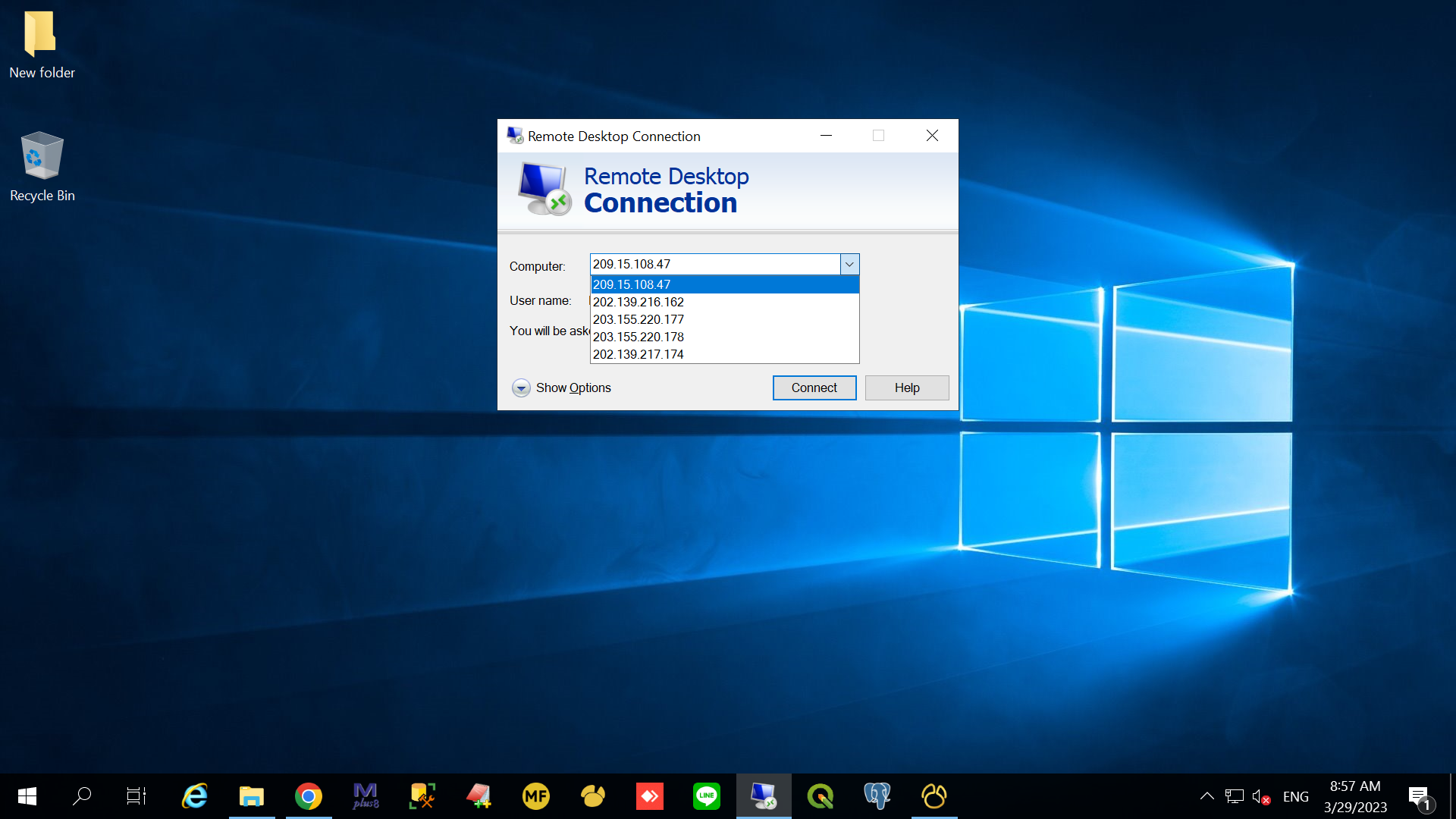The width and height of the screenshot is (1456, 819).
Task: Choose 202.139.216.162 from the computer list
Action: pyautogui.click(x=725, y=302)
